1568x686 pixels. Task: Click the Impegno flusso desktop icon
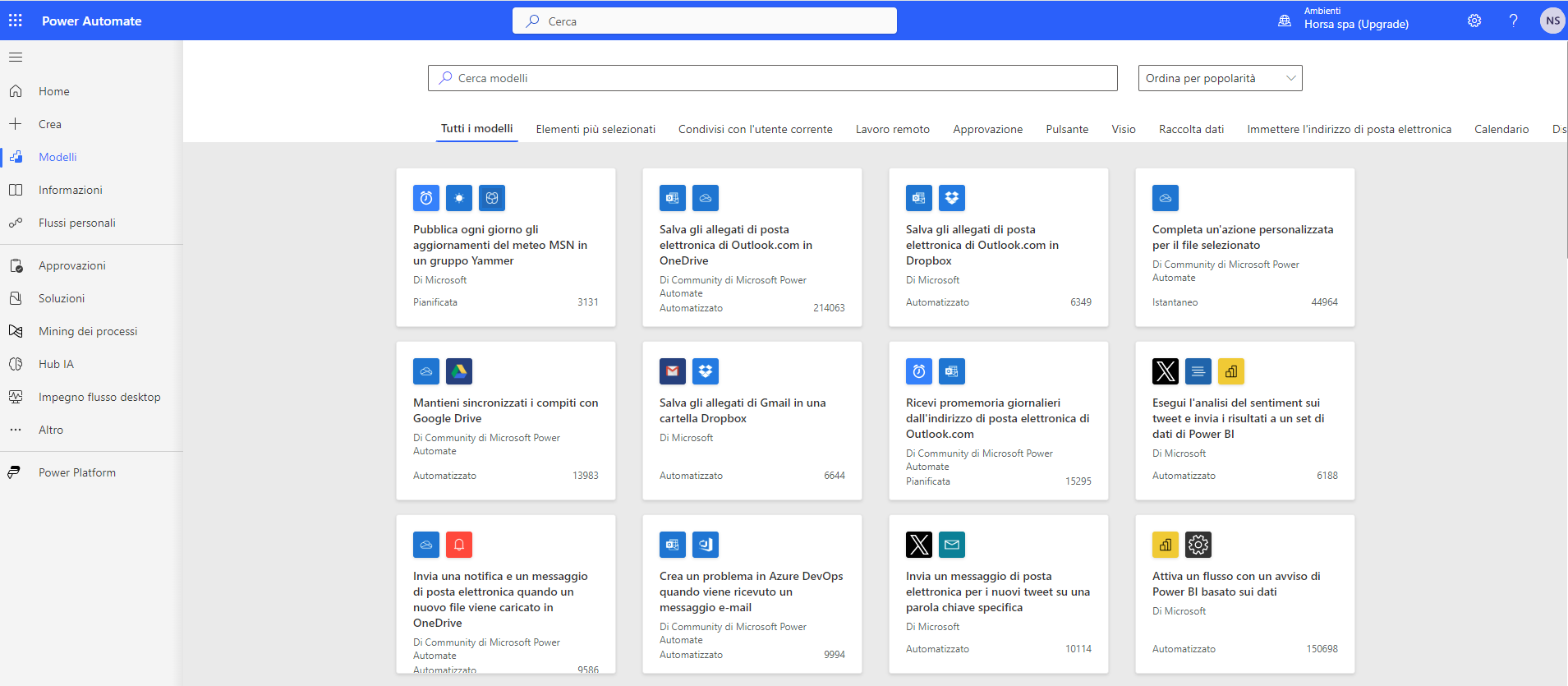pos(16,397)
